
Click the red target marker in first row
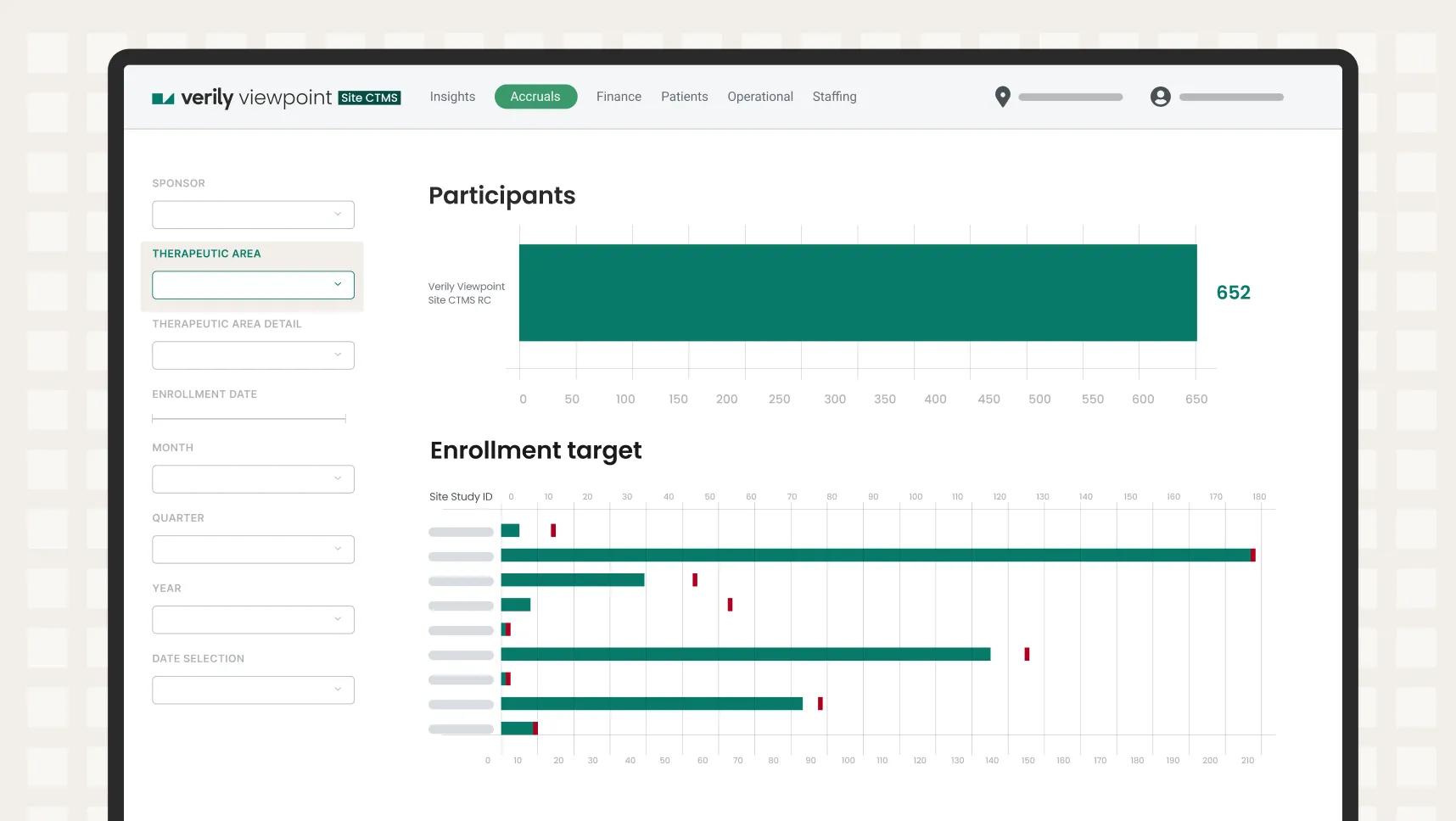tap(553, 530)
